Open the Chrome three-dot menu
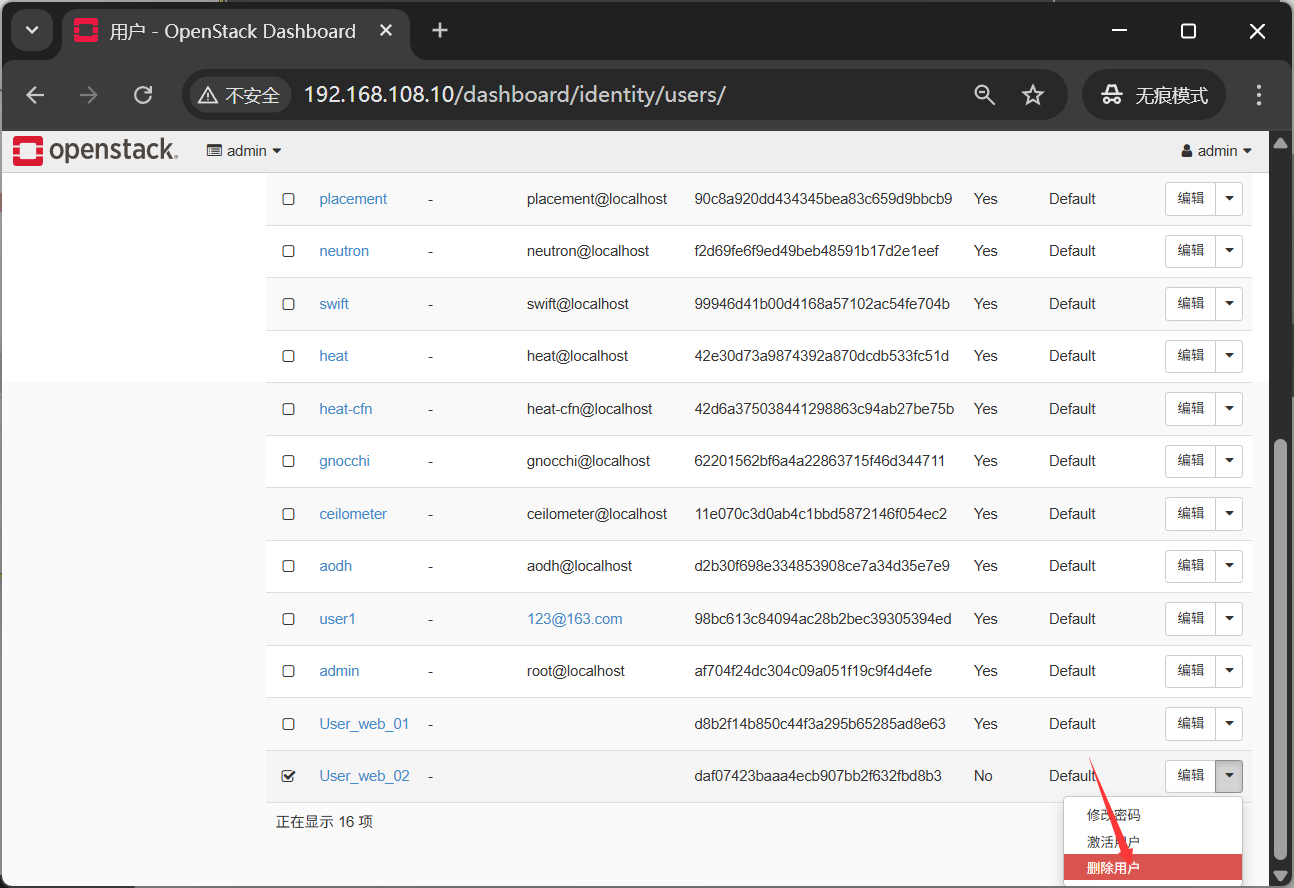 1259,95
